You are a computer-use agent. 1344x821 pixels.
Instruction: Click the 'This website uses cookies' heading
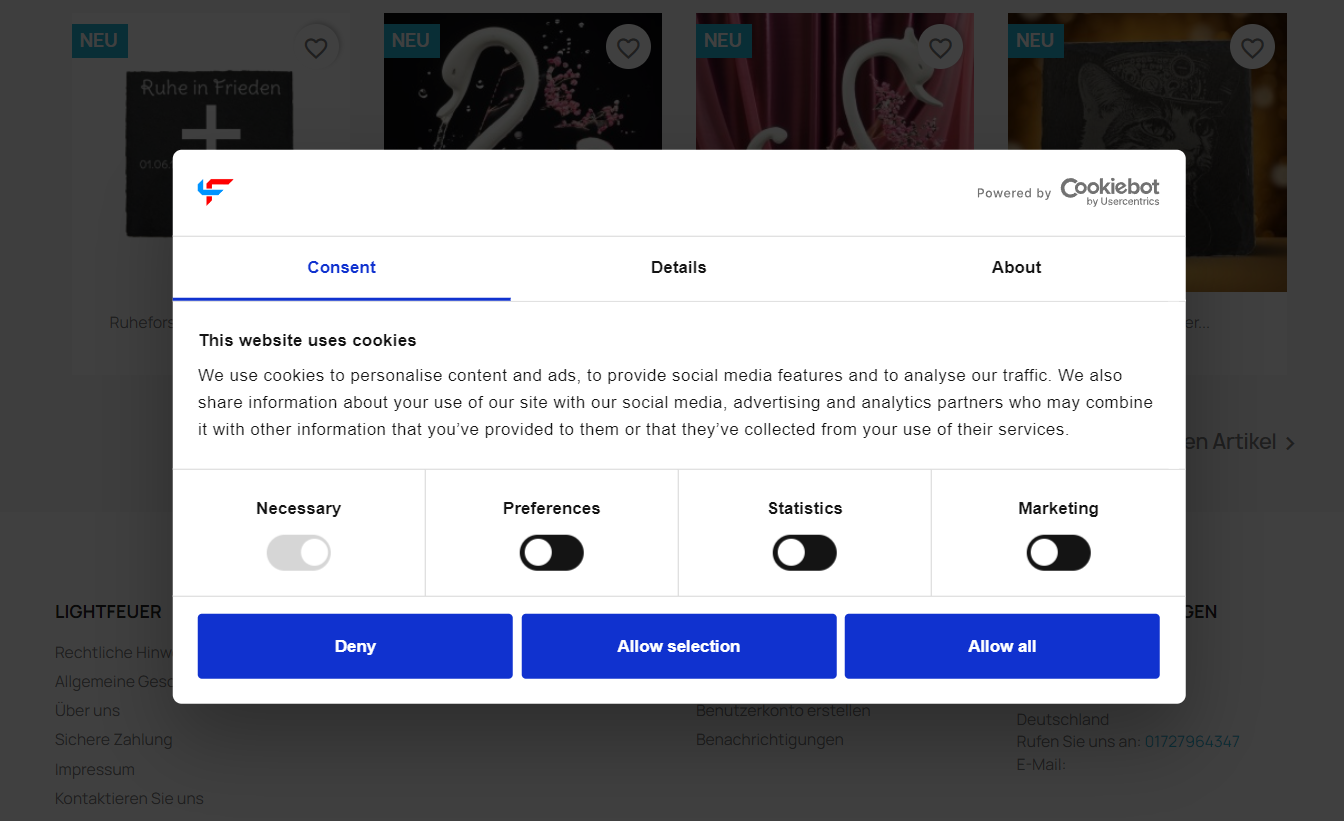pyautogui.click(x=307, y=340)
